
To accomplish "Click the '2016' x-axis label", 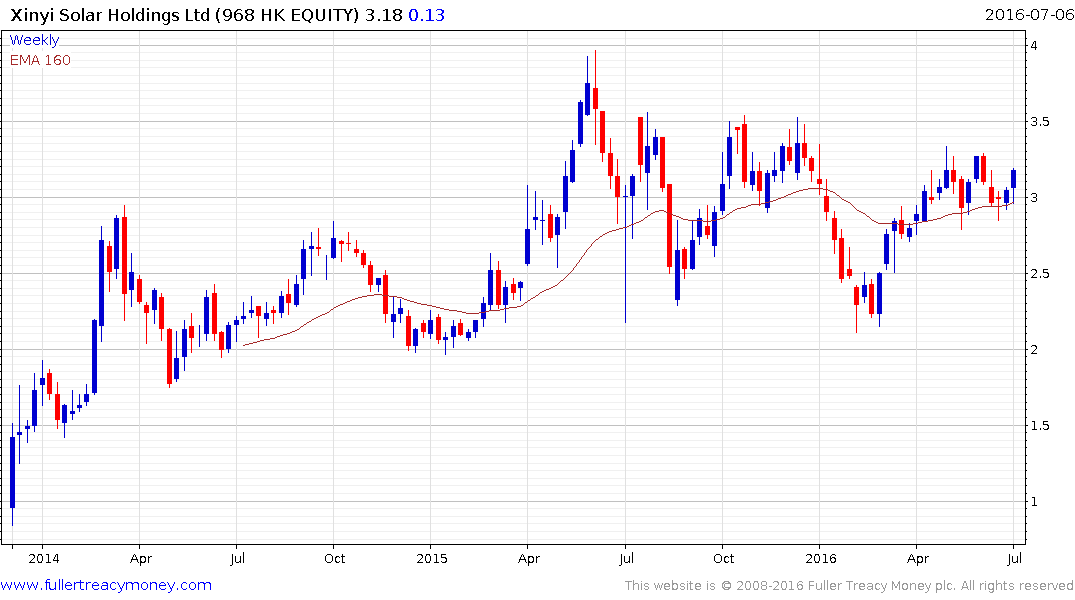I will [x=821, y=558].
